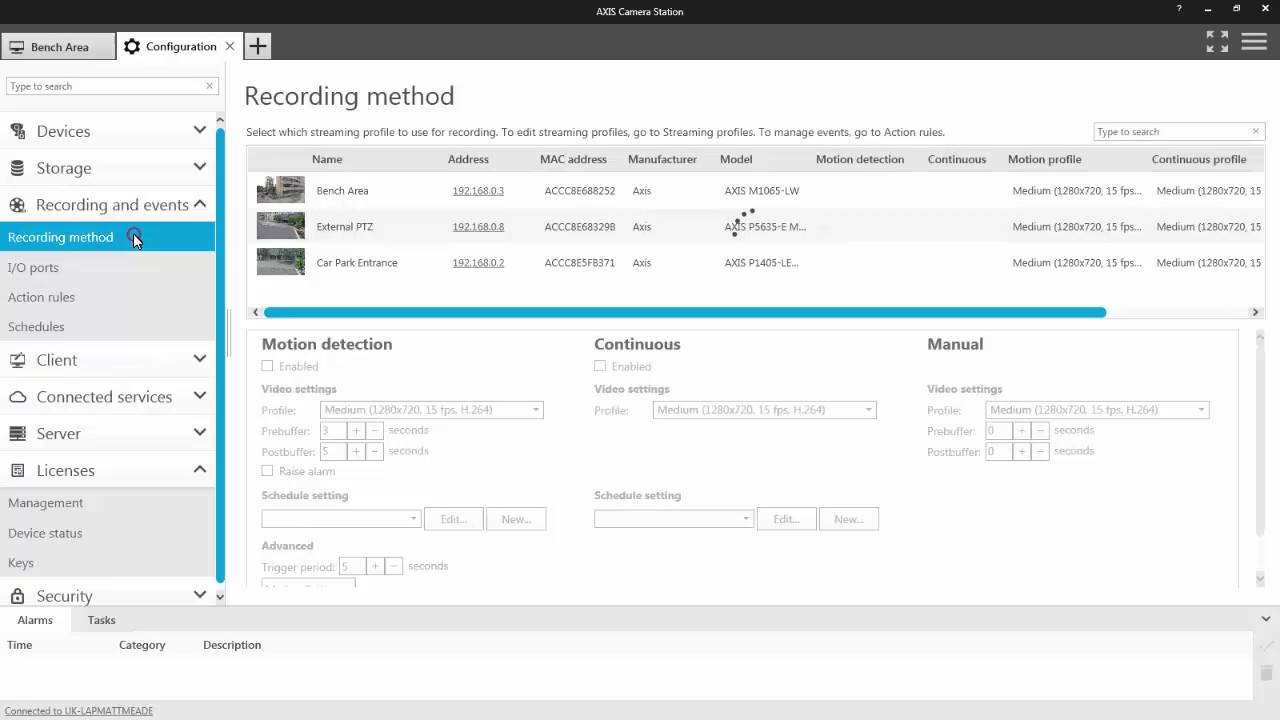Viewport: 1280px width, 720px height.
Task: Click the Devices camera icon in sidebar
Action: coord(17,131)
